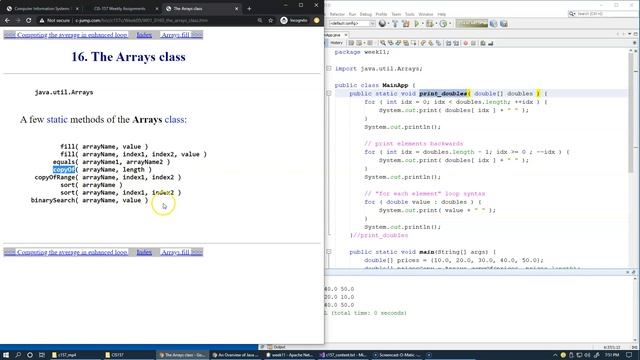The width and height of the screenshot is (640, 360).
Task: Open the Refactor menu in NetBeans
Action: (x=337, y=14)
